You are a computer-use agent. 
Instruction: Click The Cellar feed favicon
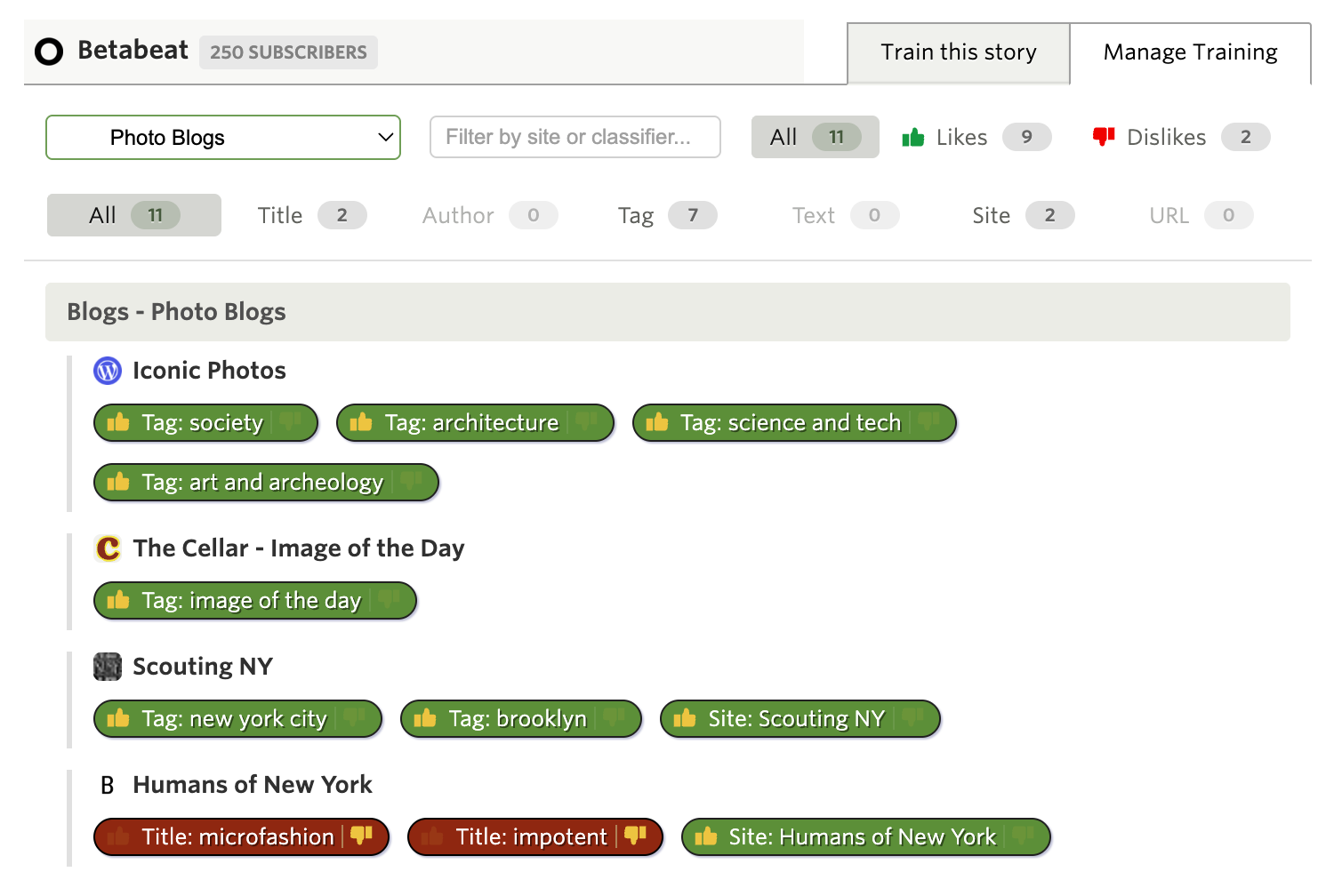[108, 548]
